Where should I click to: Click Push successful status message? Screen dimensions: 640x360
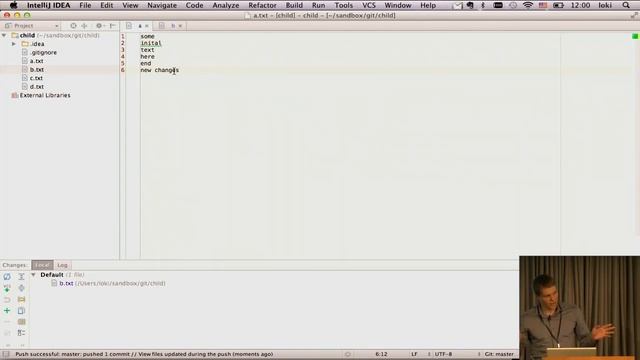(x=144, y=354)
